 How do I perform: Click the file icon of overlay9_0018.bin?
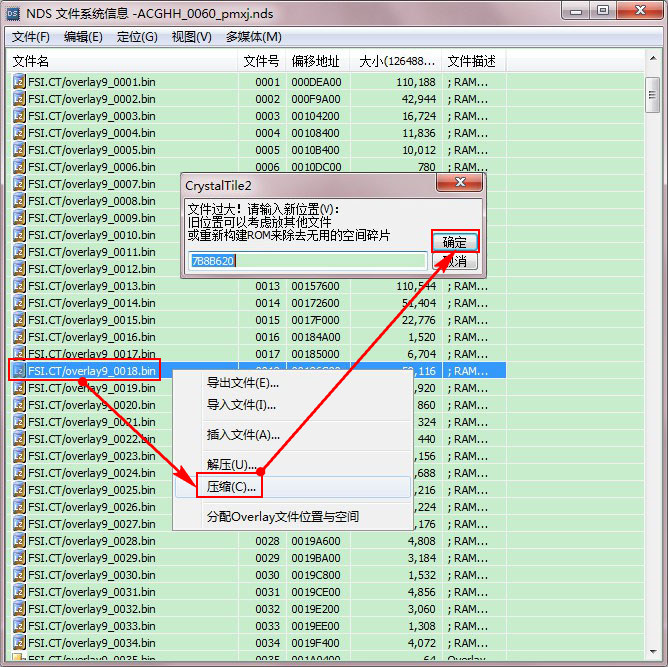[19, 371]
